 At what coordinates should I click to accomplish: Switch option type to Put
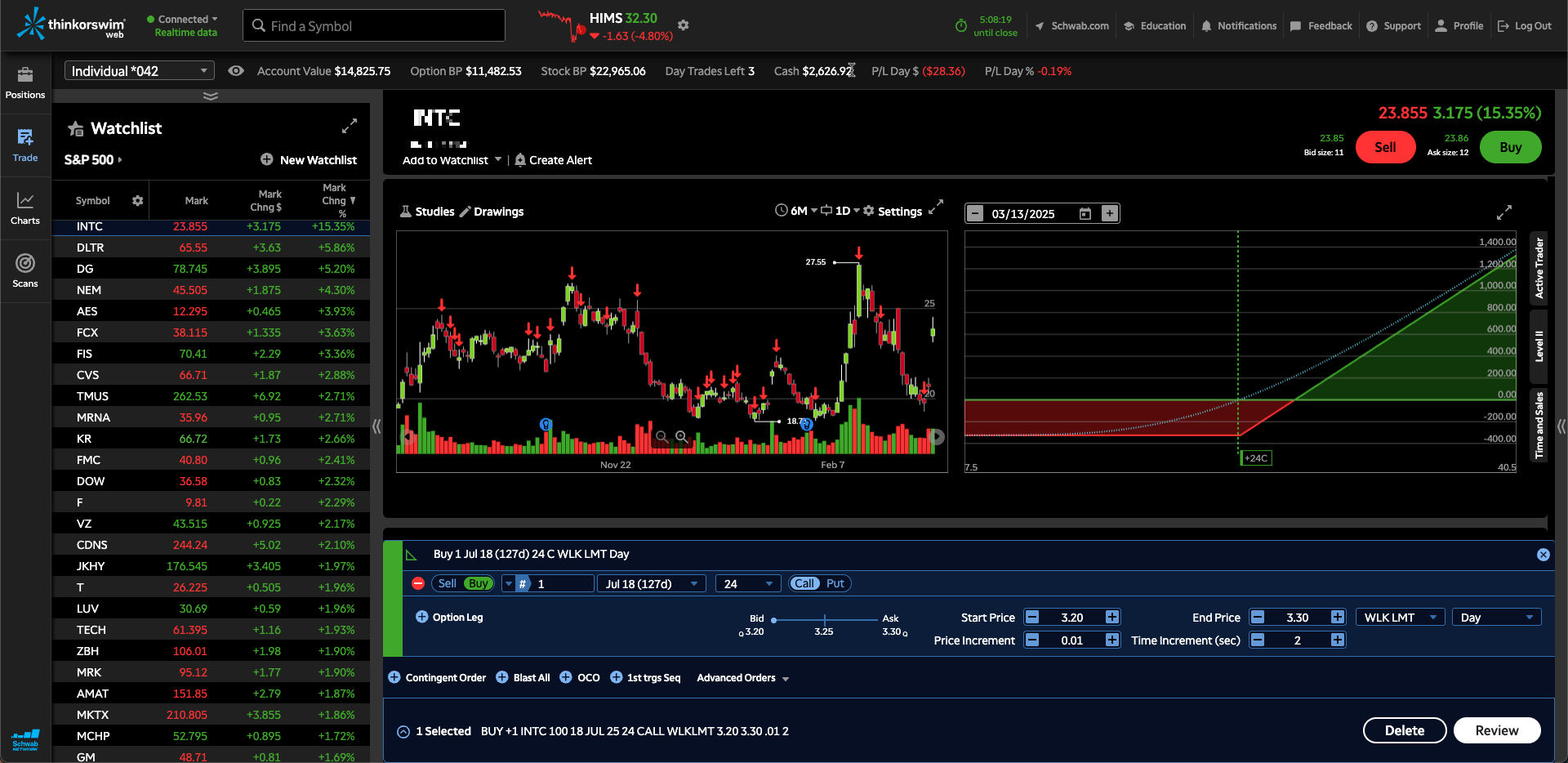(x=835, y=583)
